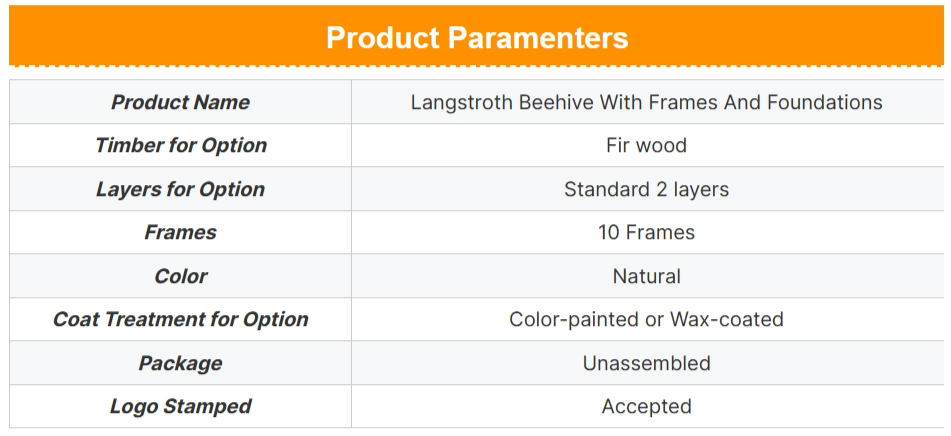951x436 pixels.
Task: Select the Product Name label cell
Action: [180, 102]
